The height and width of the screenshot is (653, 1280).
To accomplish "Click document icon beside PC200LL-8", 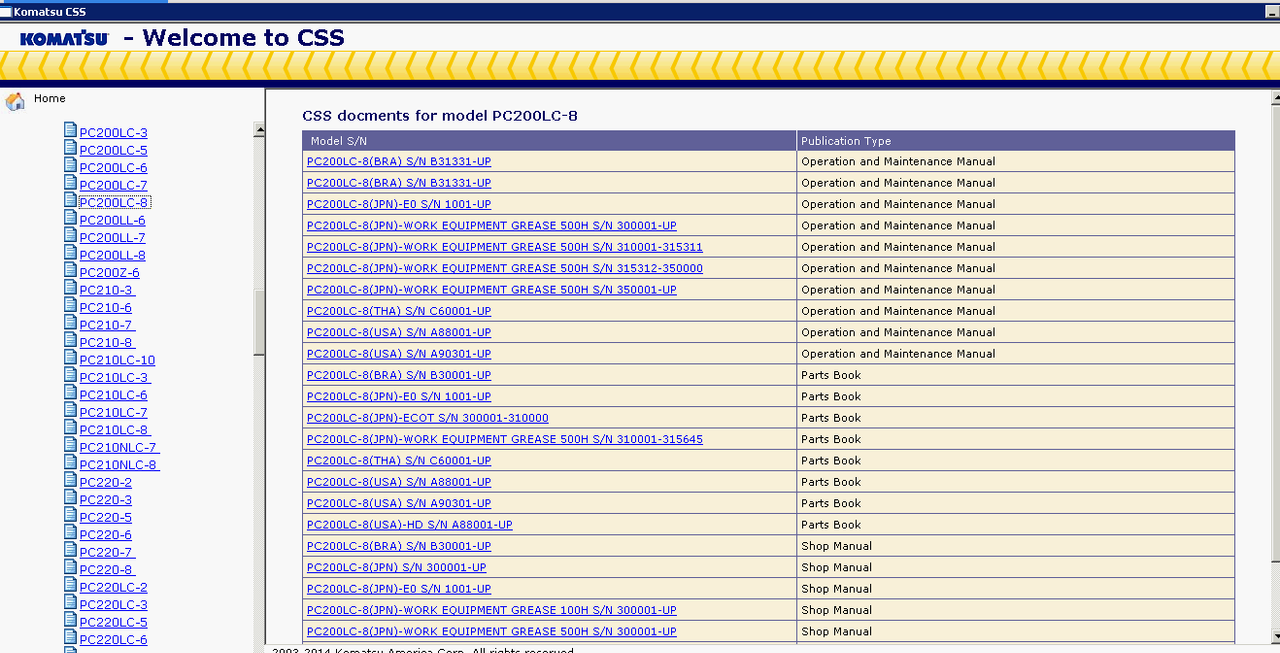I will click(x=70, y=253).
